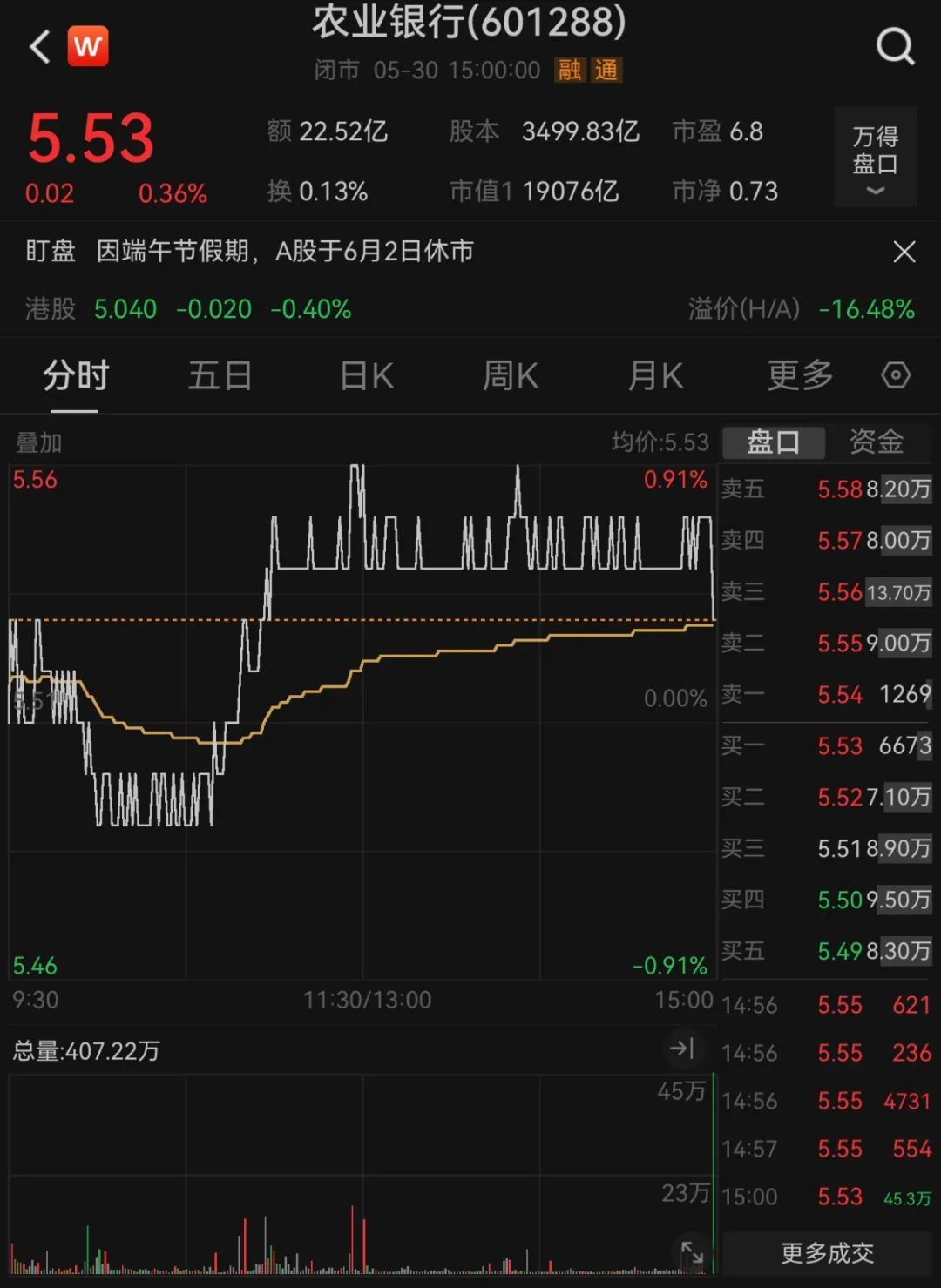Viewport: 941px width, 1288px height.
Task: Tap the expand fullscreen chart icon
Action: pyautogui.click(x=693, y=1253)
